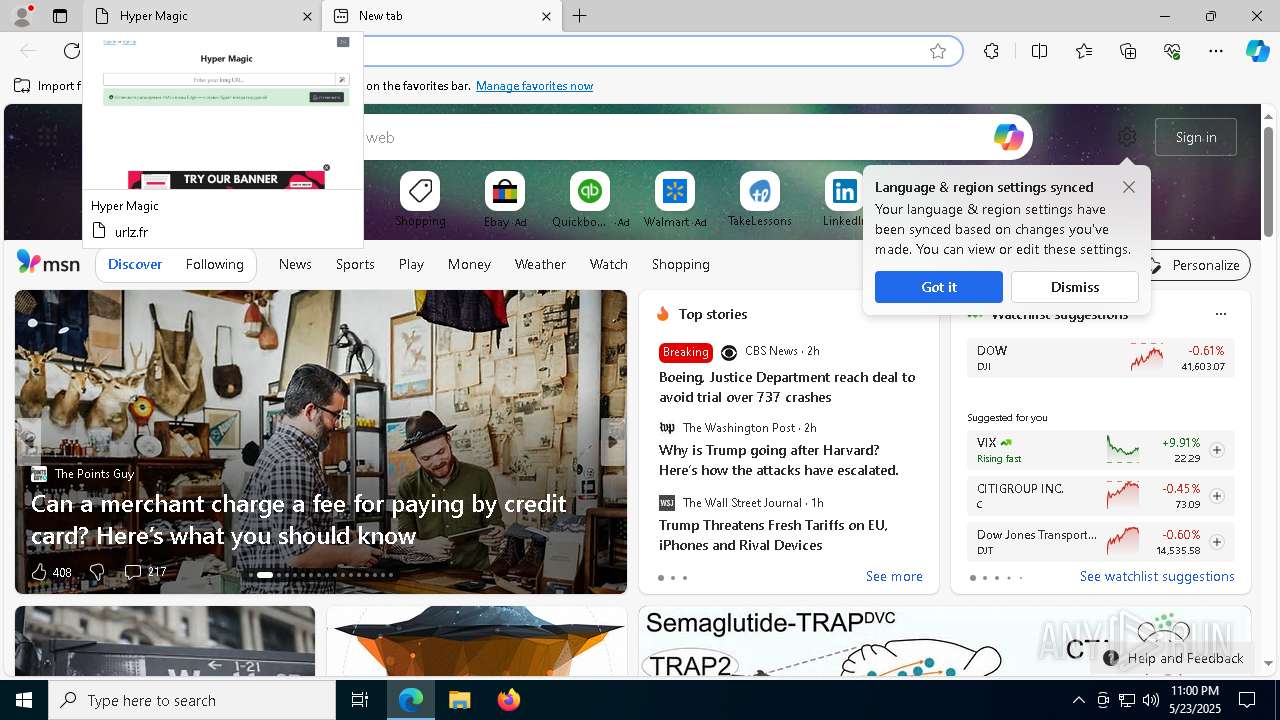1280x720 pixels.
Task: Open Manage favorites now link
Action: (534, 86)
